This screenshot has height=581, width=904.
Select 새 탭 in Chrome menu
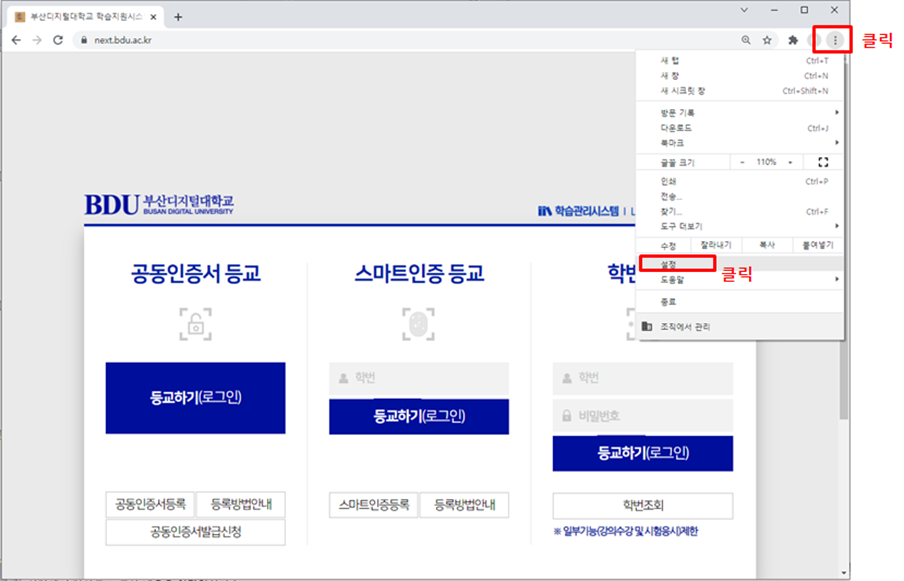pyautogui.click(x=740, y=61)
